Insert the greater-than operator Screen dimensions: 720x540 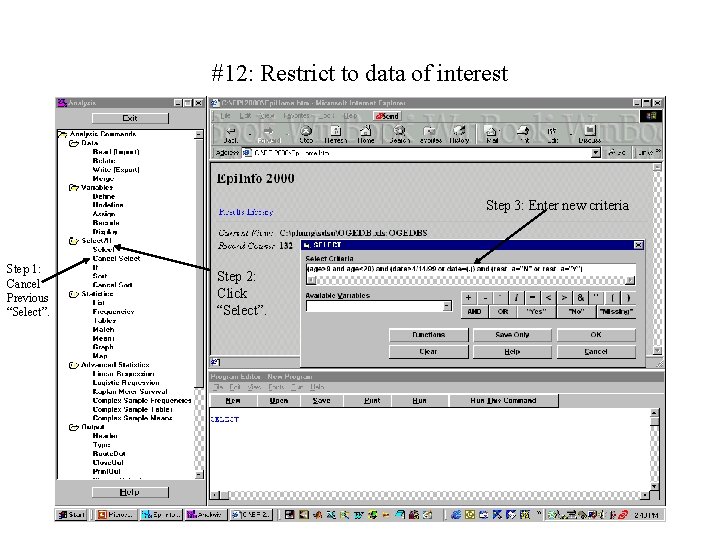pyautogui.click(x=564, y=298)
